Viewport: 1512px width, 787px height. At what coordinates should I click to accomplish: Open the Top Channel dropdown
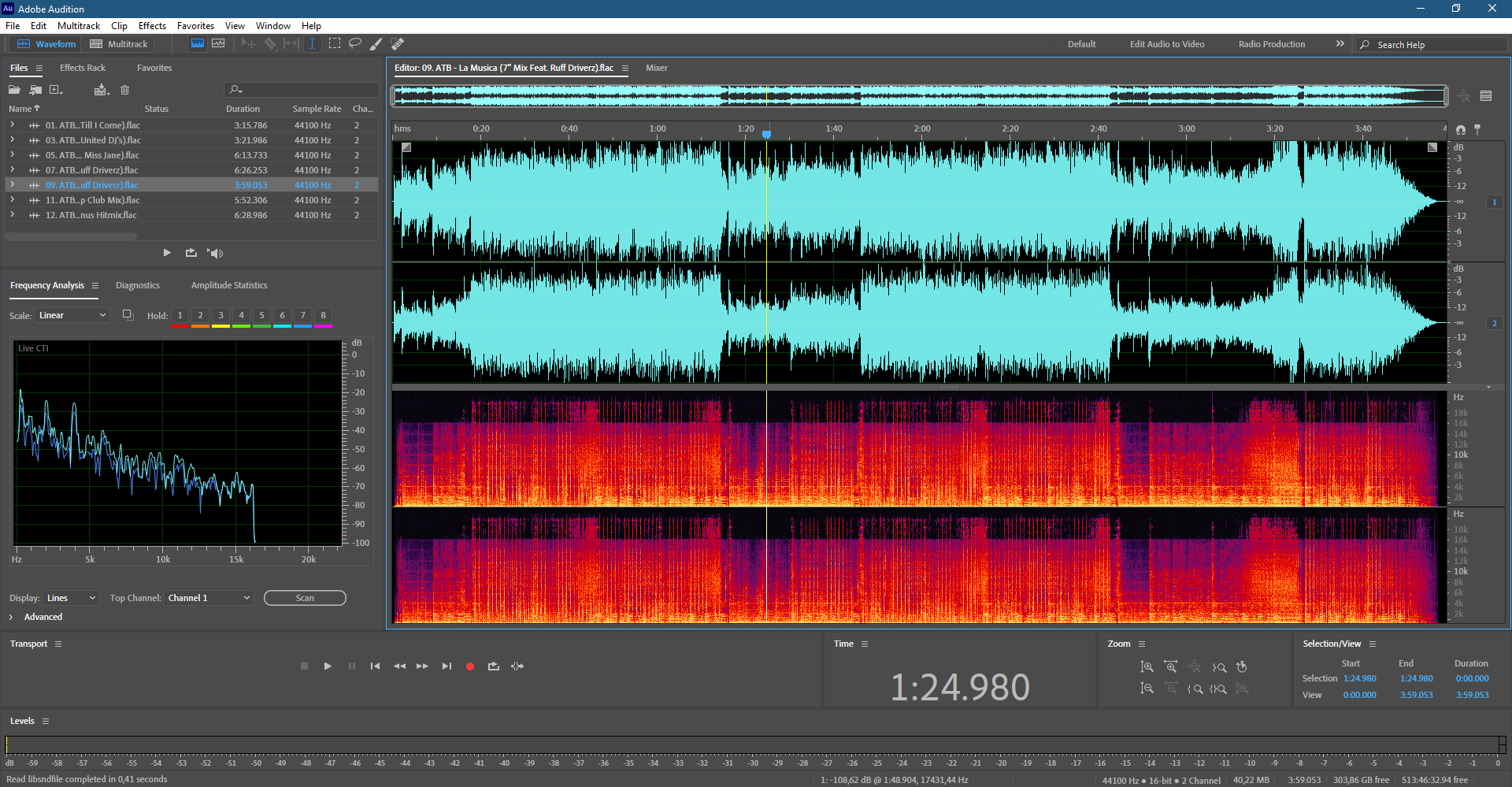pos(209,598)
